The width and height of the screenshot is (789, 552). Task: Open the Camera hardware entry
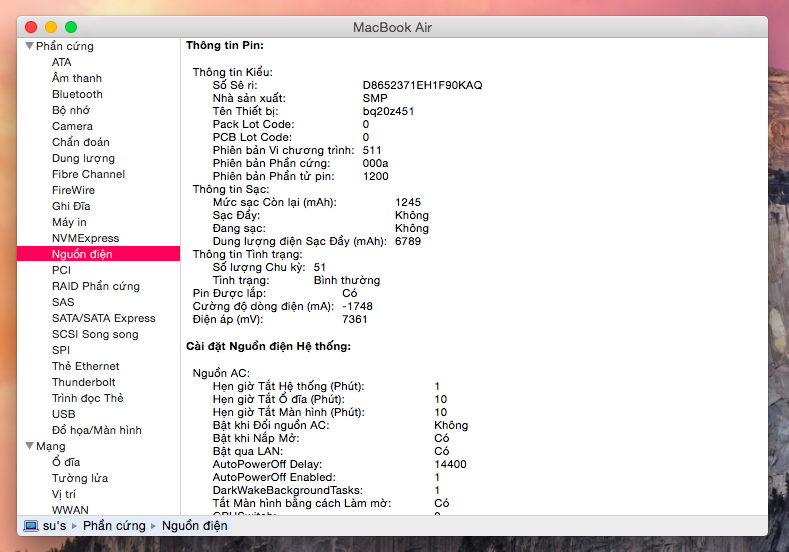72,126
